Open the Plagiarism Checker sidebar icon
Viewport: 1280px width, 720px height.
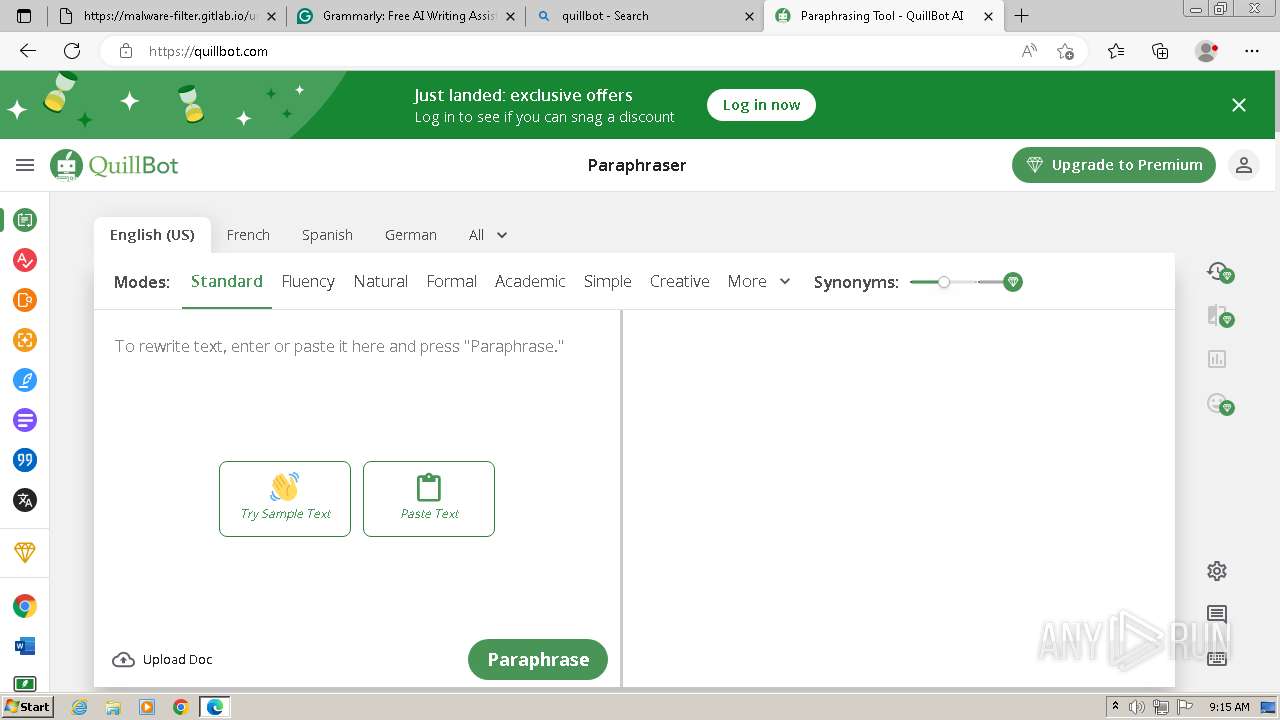click(x=25, y=300)
